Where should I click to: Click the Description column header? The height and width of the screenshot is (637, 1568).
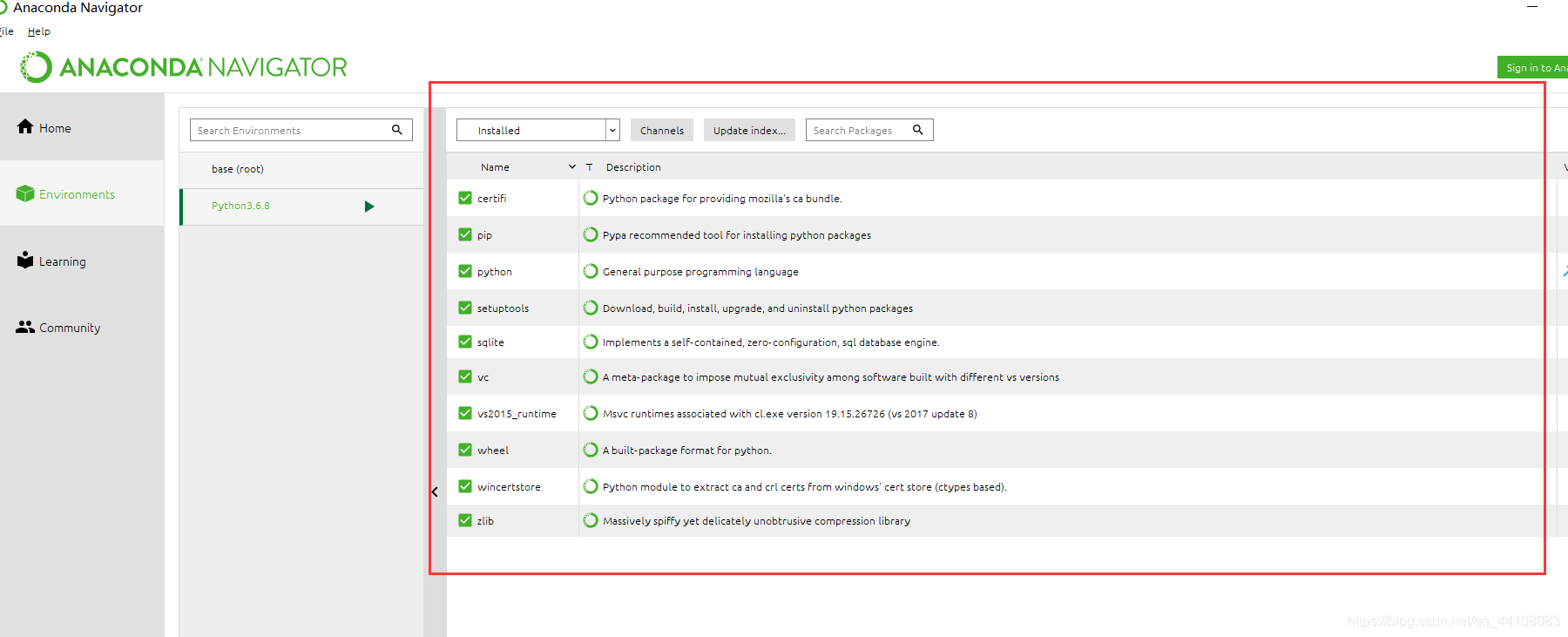pyautogui.click(x=633, y=166)
